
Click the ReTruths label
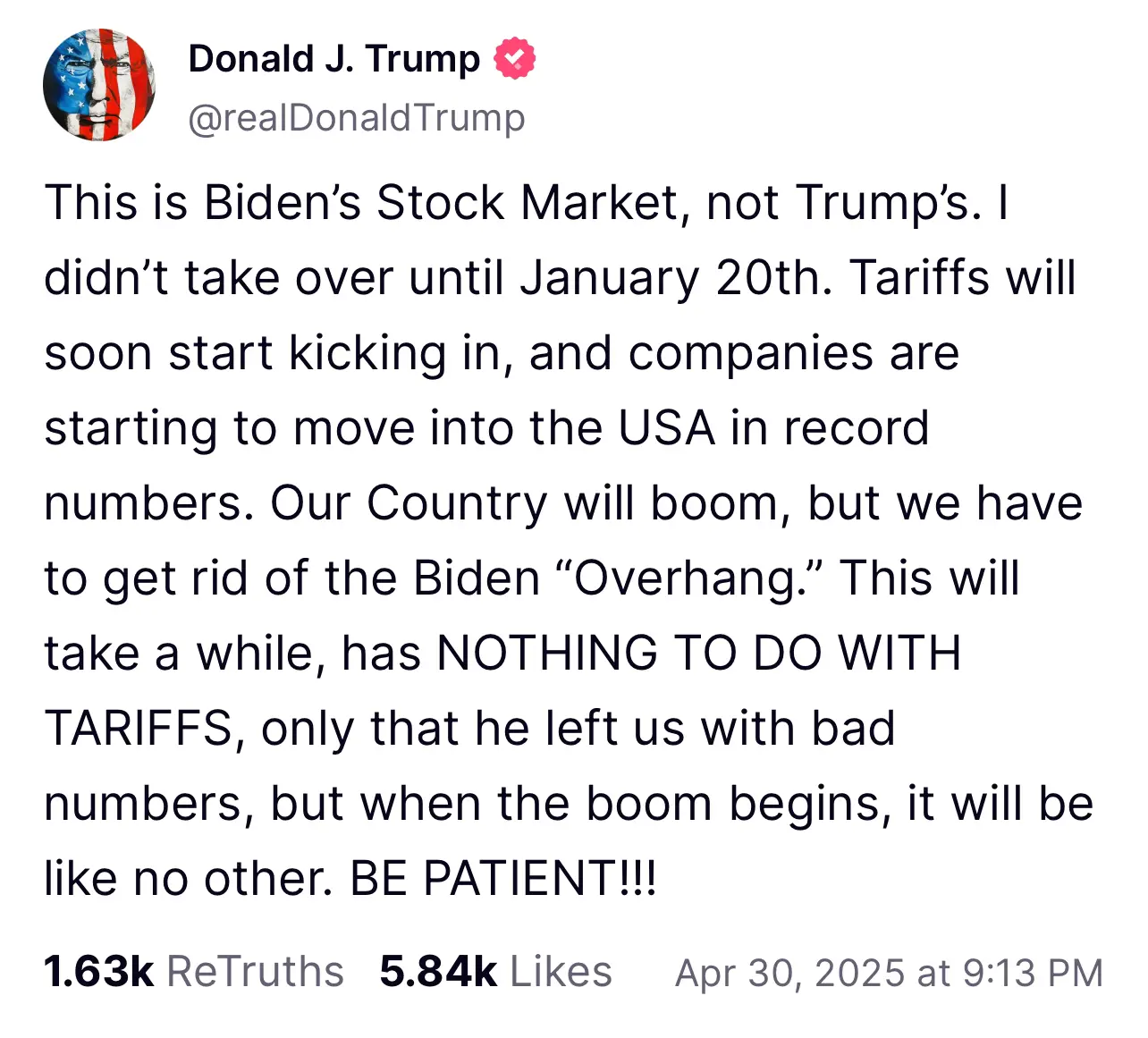(x=256, y=972)
